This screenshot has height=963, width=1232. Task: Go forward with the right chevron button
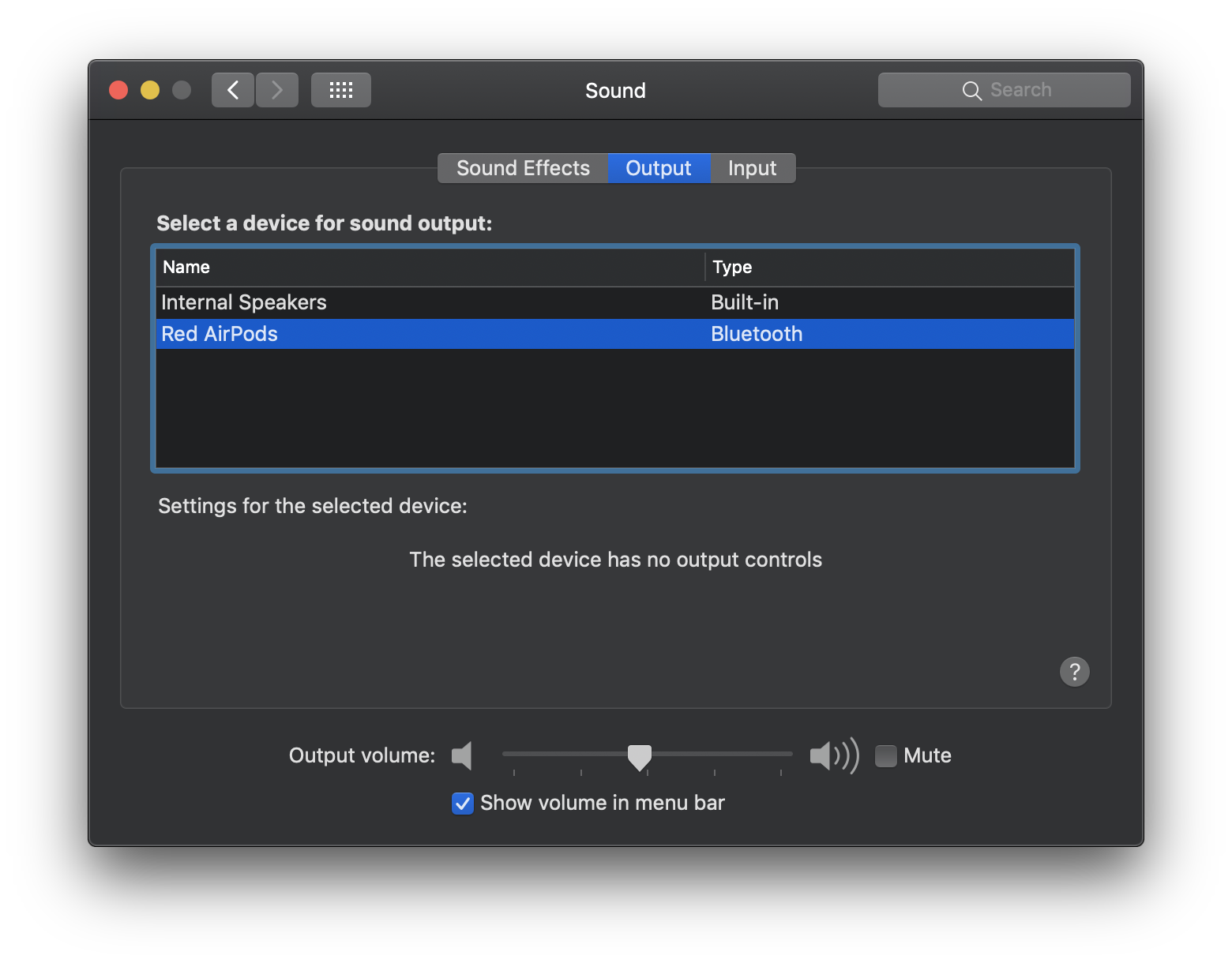[x=277, y=90]
